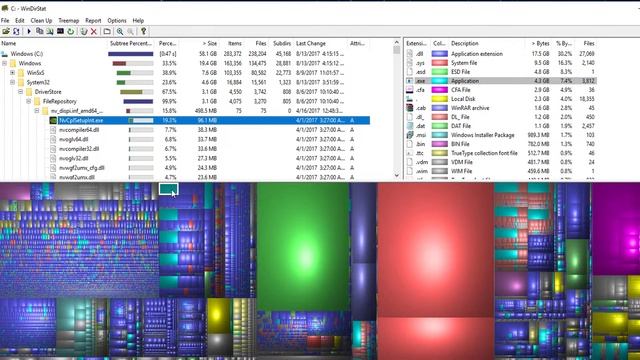The image size is (640, 360).
Task: Collapse the DriverStore folder node
Action: click(x=20, y=92)
